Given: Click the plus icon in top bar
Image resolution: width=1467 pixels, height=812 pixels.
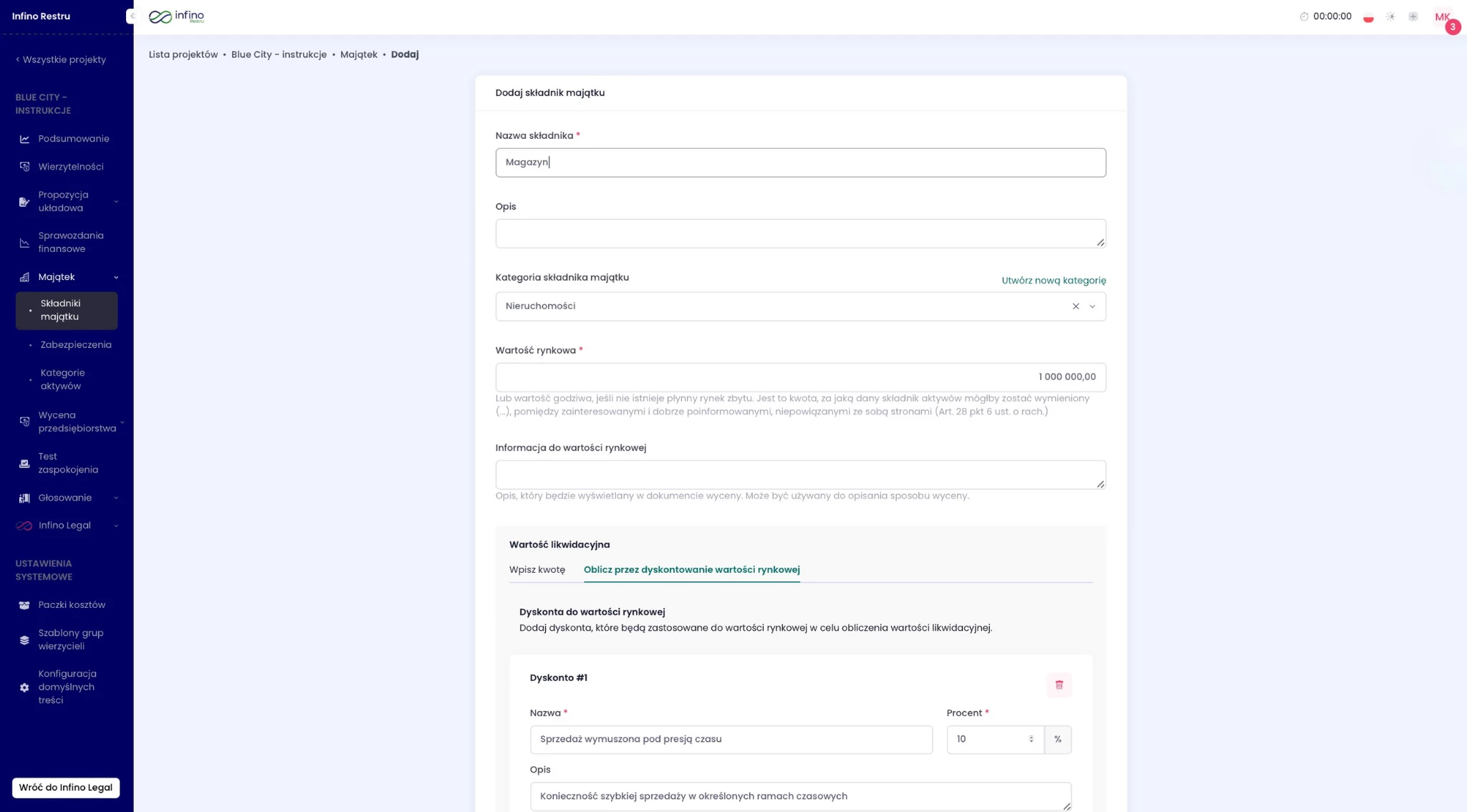Looking at the screenshot, I should 1413,16.
